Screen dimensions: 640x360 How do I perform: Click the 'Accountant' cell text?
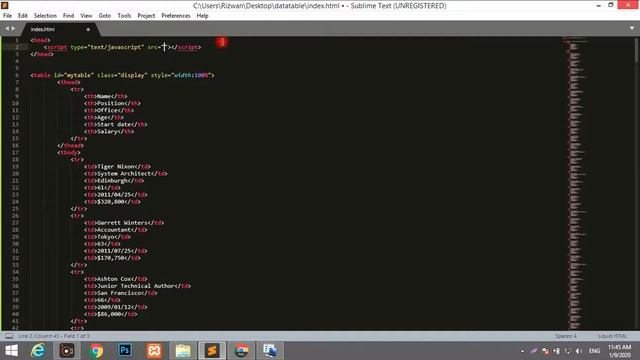click(x=113, y=230)
